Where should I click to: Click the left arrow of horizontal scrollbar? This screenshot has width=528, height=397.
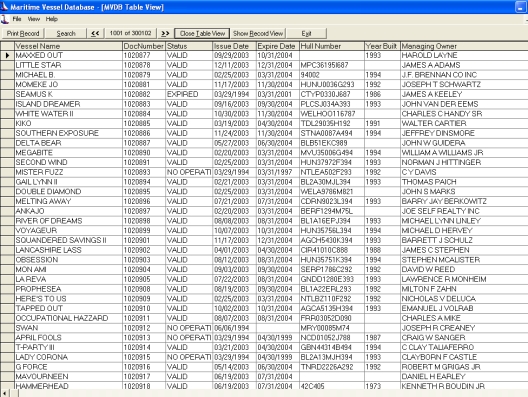[5, 393]
